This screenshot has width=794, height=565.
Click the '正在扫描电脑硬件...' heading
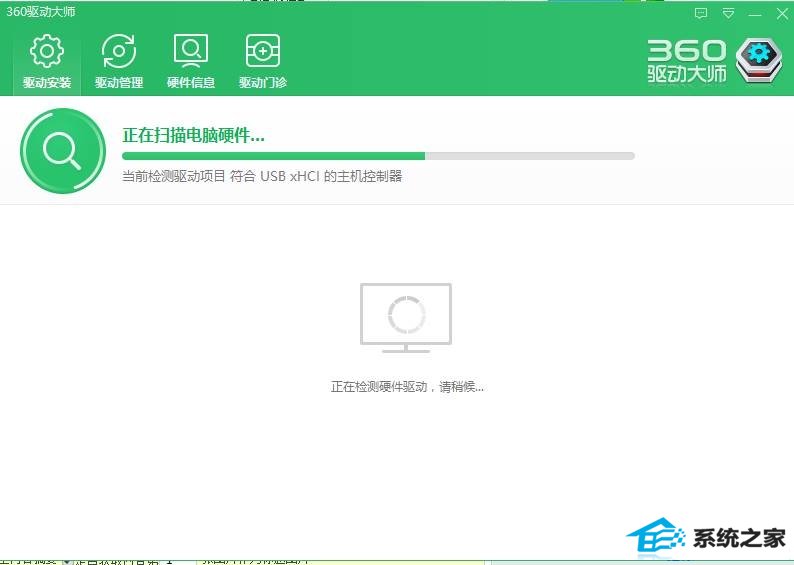193,135
